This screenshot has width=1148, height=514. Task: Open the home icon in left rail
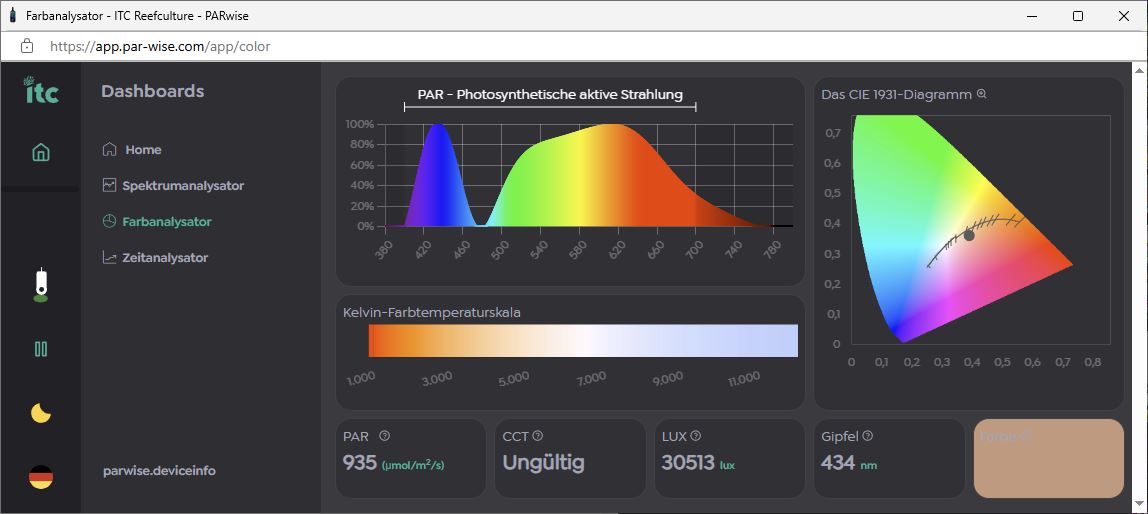point(41,153)
